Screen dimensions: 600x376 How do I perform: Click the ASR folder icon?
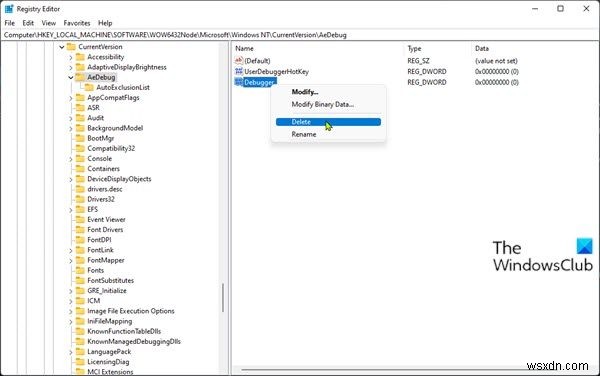[80, 107]
